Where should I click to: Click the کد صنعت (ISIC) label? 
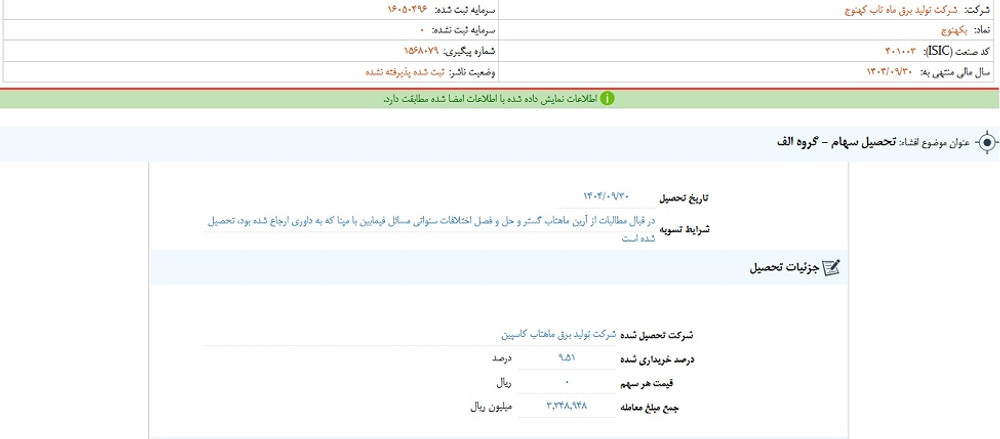pyautogui.click(x=957, y=51)
